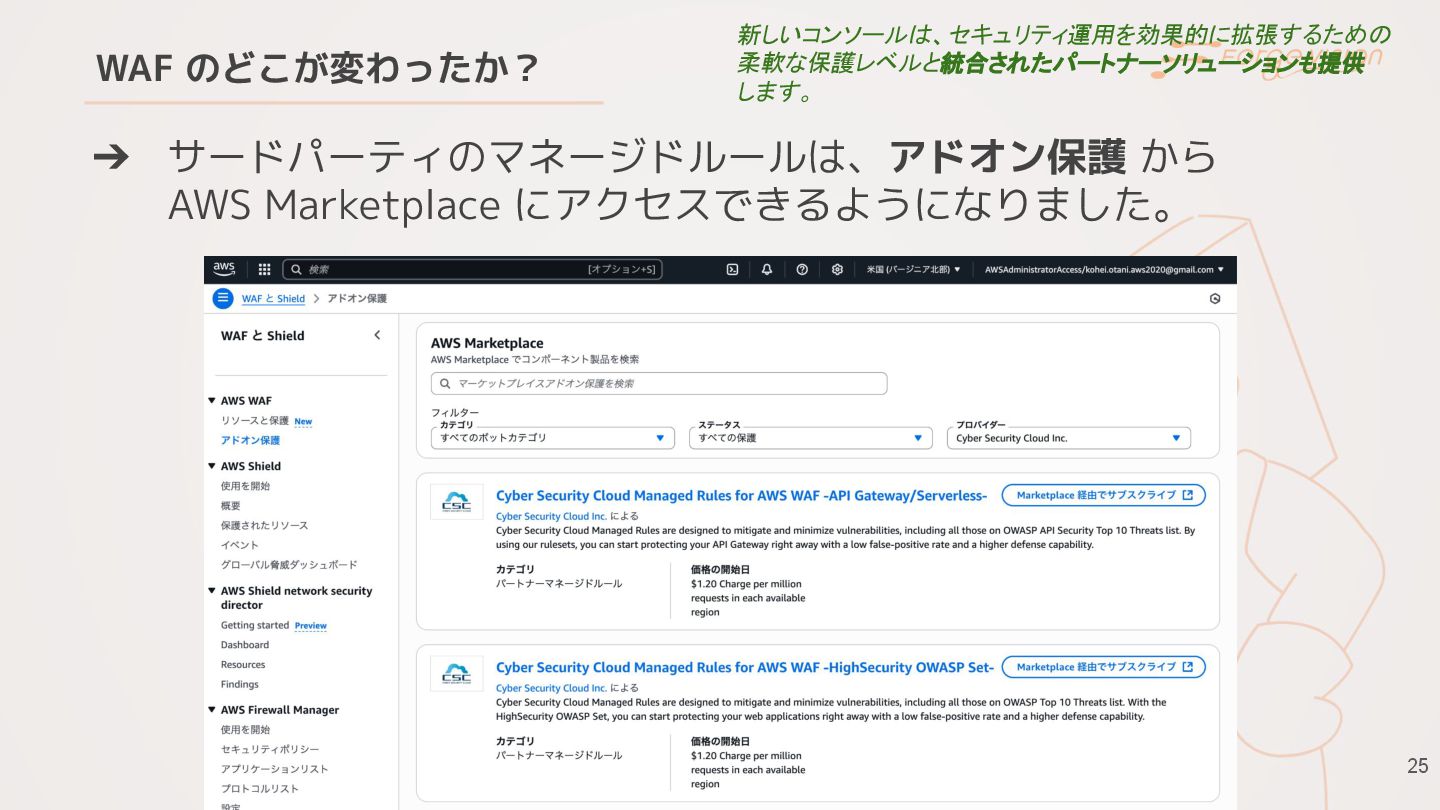Screen dimensions: 1440x810
Task: Open 保護されたリソース in the sidebar
Action: pyautogui.click(x=264, y=525)
